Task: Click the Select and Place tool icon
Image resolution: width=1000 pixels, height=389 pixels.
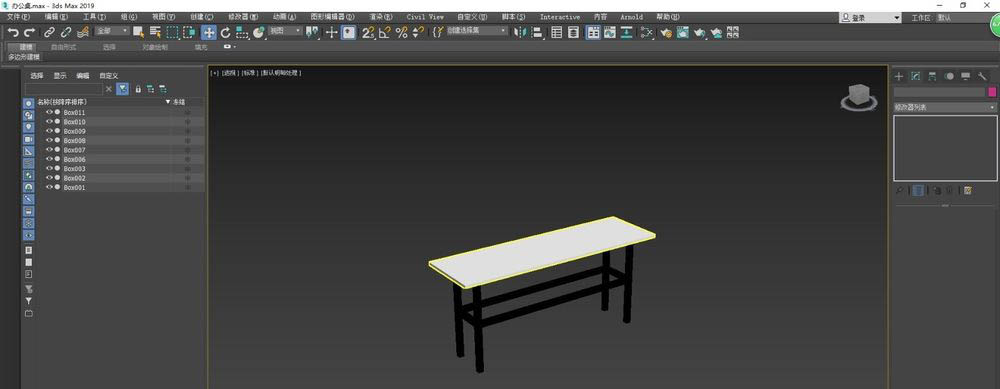Action: tap(258, 32)
